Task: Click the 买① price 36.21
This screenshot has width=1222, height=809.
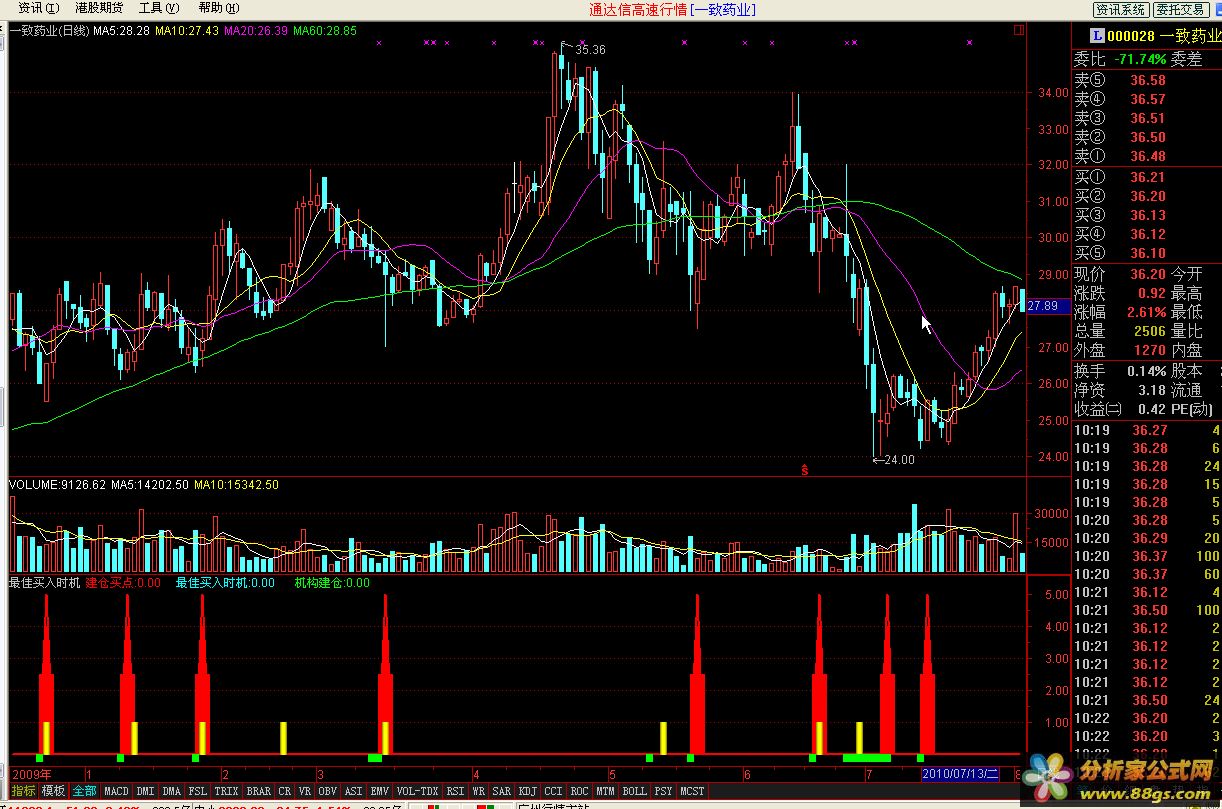Action: (1148, 177)
